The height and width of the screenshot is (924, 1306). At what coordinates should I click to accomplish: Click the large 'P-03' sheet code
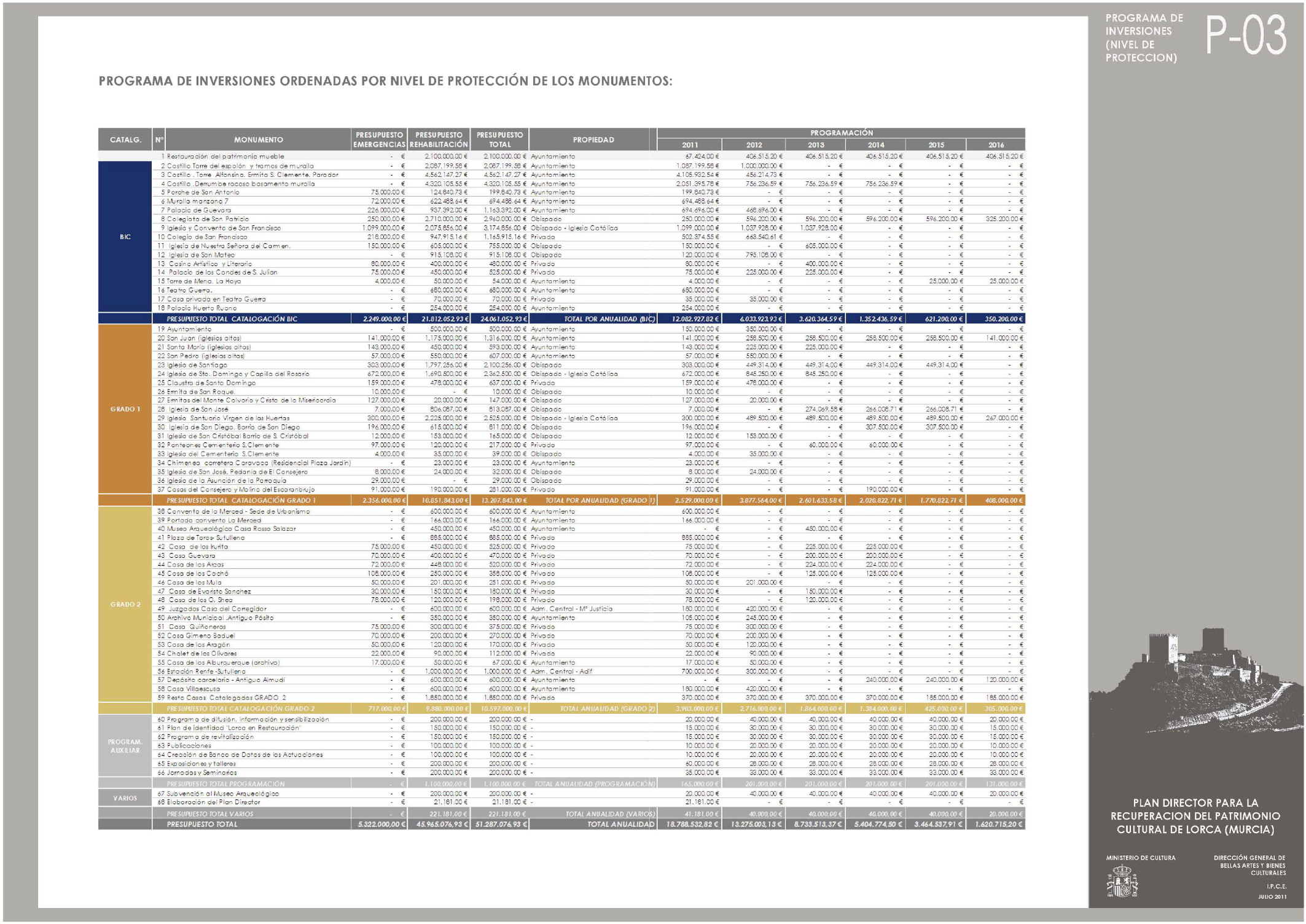tap(1245, 36)
